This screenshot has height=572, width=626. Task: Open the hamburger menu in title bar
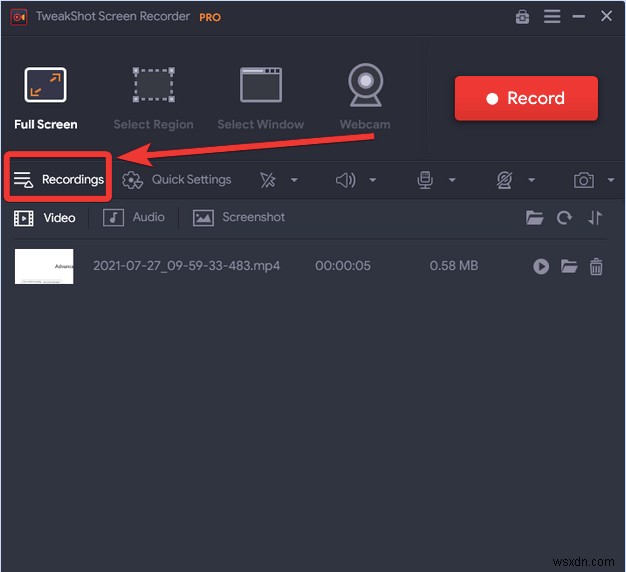tap(552, 16)
